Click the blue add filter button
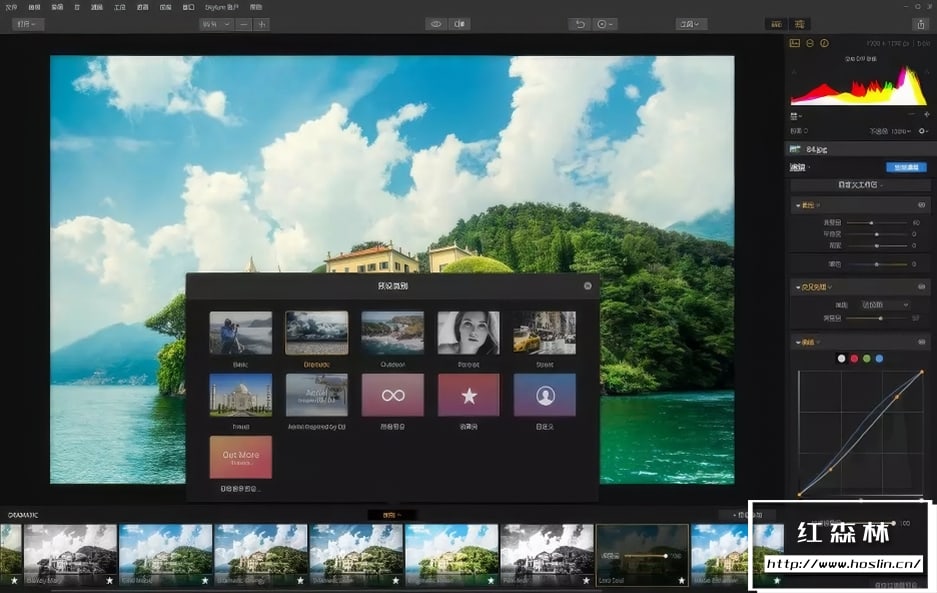 click(x=906, y=167)
